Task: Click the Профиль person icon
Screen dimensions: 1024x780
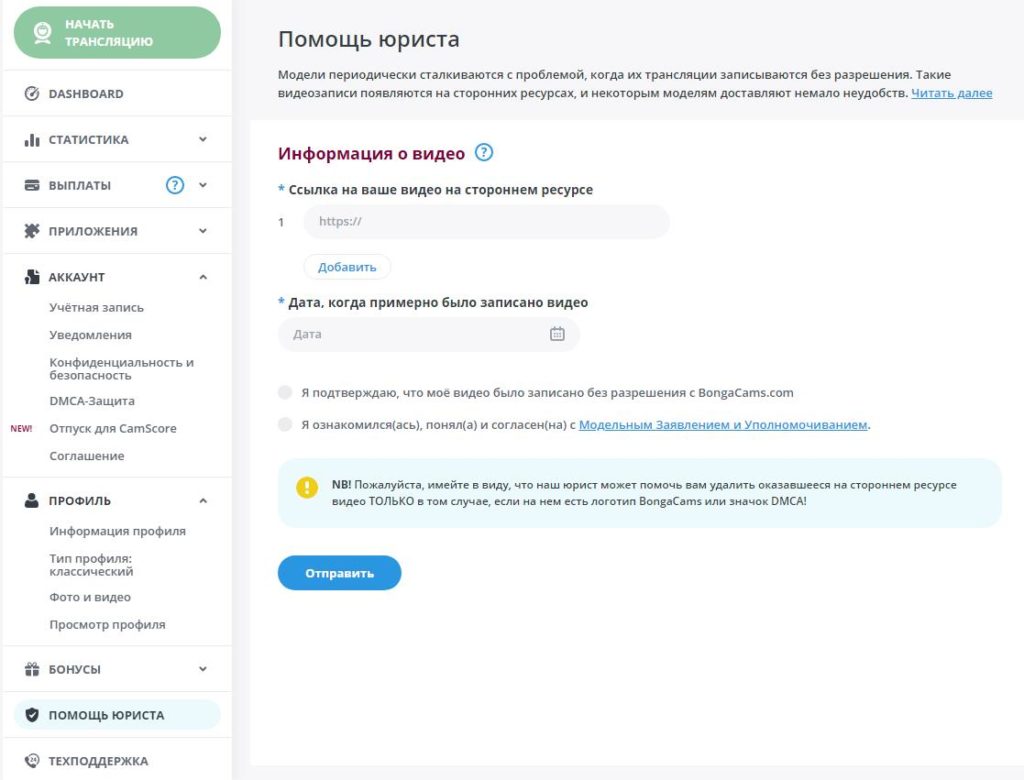Action: 31,500
